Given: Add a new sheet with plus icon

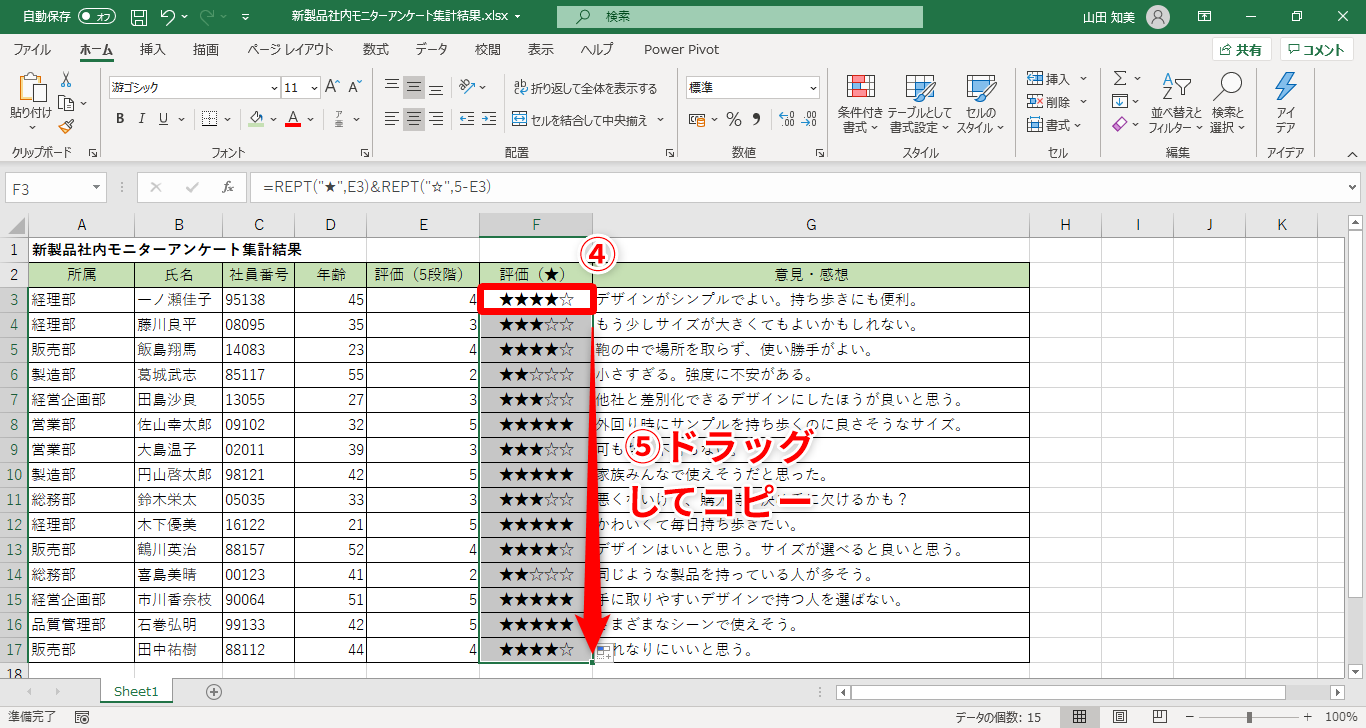Looking at the screenshot, I should (x=213, y=691).
